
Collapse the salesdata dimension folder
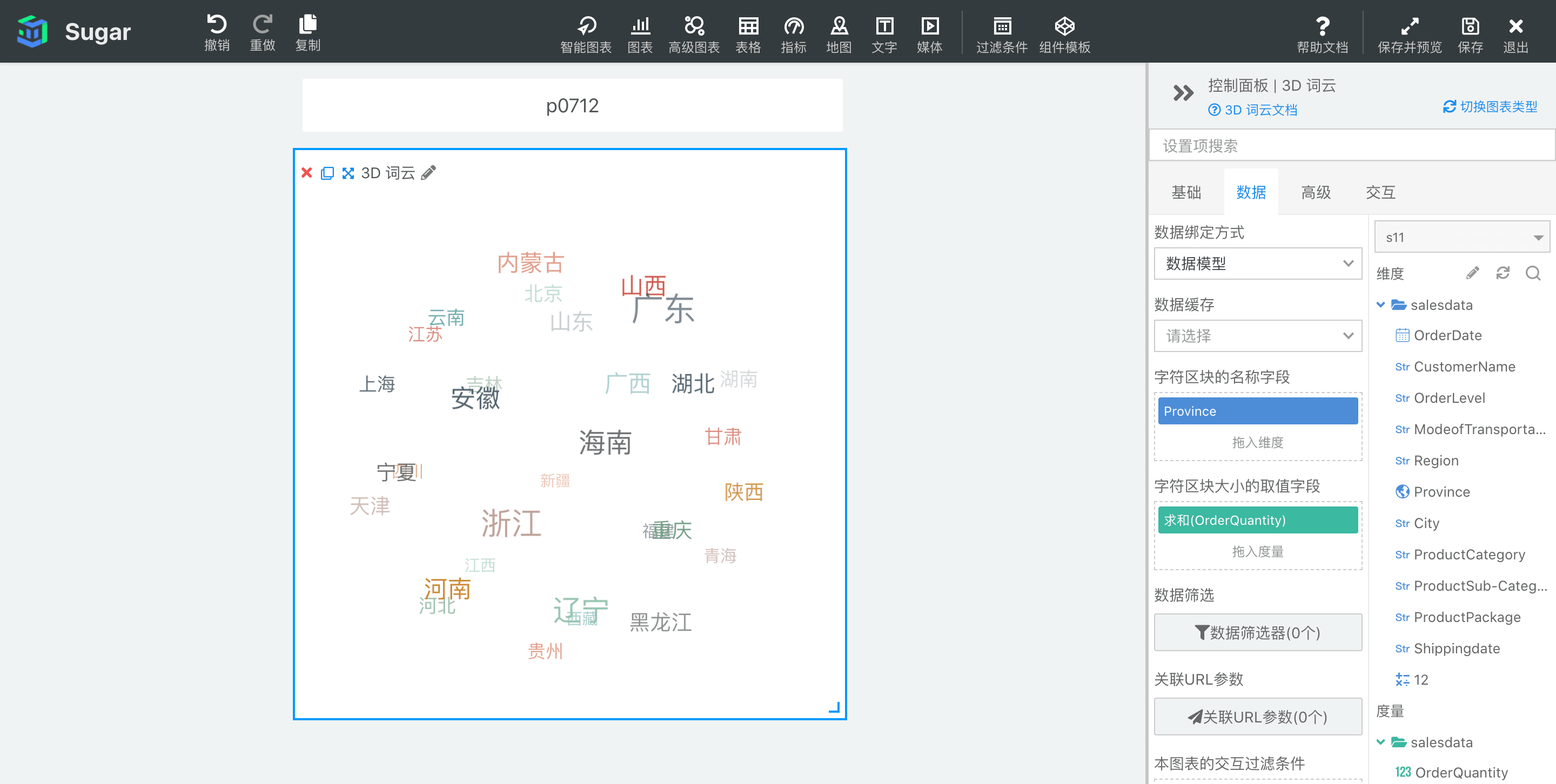tap(1381, 305)
